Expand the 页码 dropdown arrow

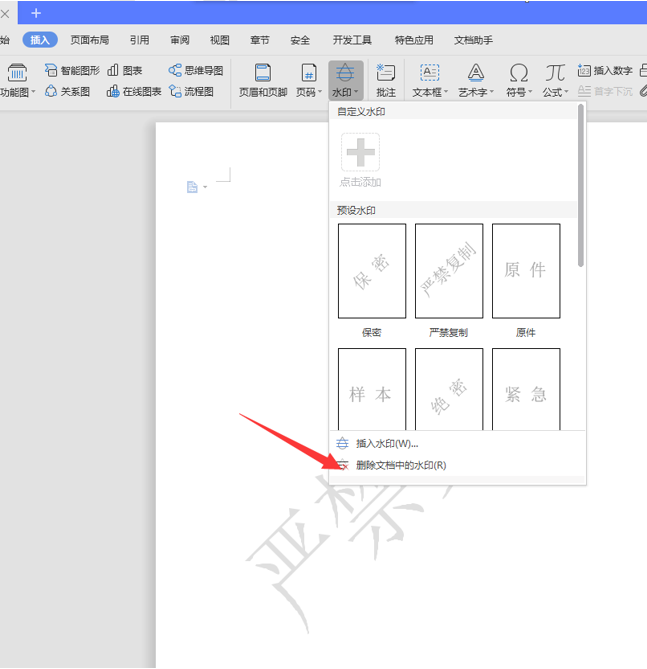click(x=320, y=92)
